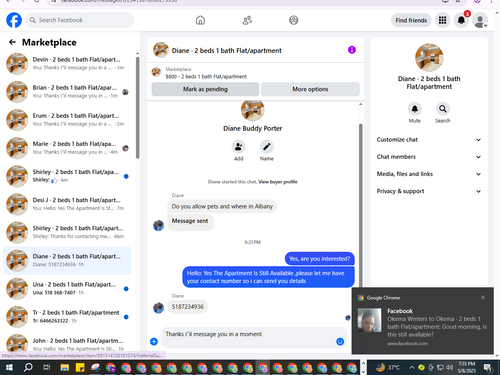Open the Tr apartment conversation
Screen dimensions: 500x375
click(67, 317)
